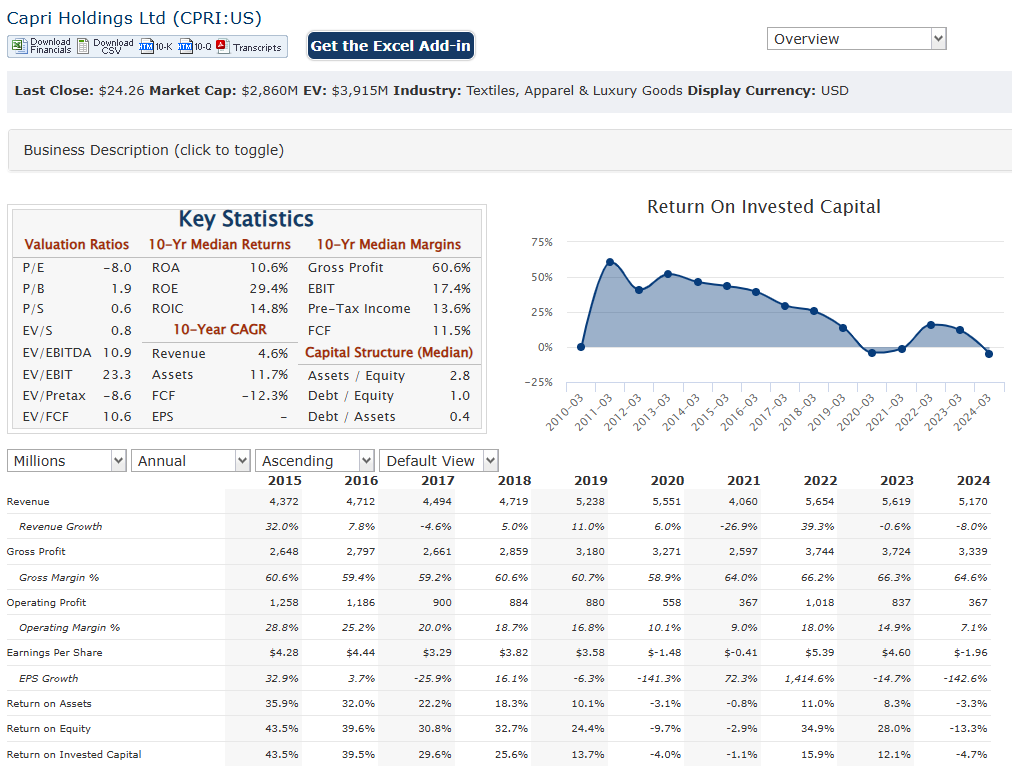
Task: Click 2017 operating profit value 900
Action: tap(442, 603)
